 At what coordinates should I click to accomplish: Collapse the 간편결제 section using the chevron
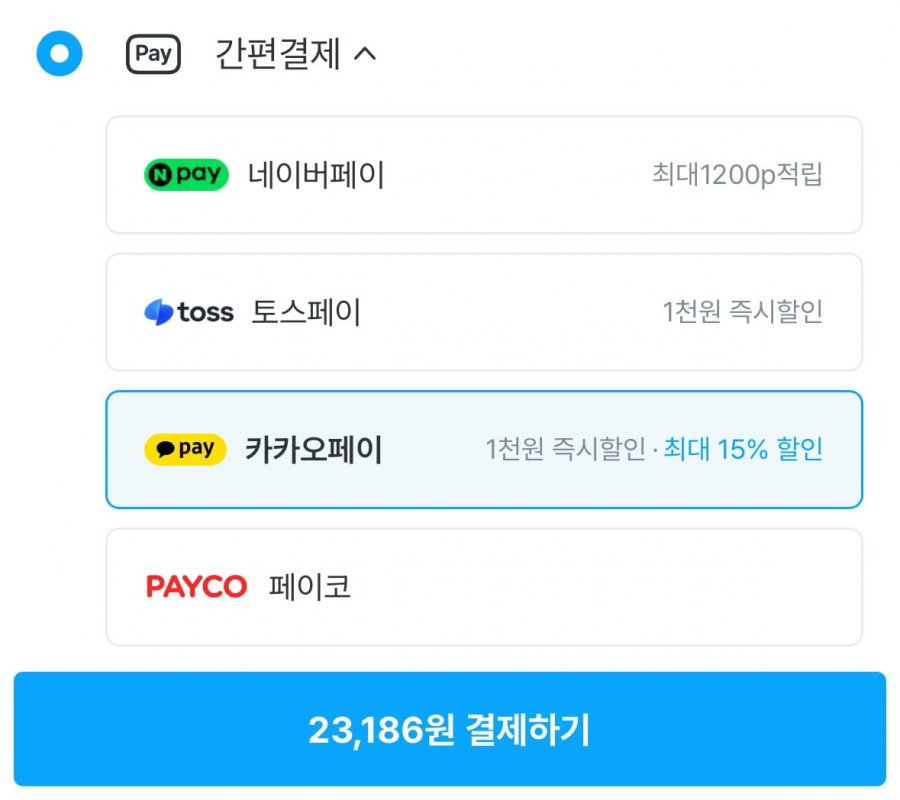pyautogui.click(x=366, y=54)
